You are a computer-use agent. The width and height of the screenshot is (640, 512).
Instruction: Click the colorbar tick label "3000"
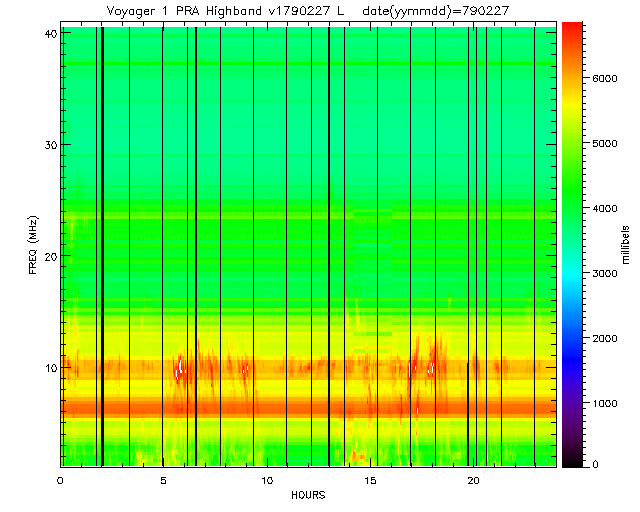click(x=604, y=273)
